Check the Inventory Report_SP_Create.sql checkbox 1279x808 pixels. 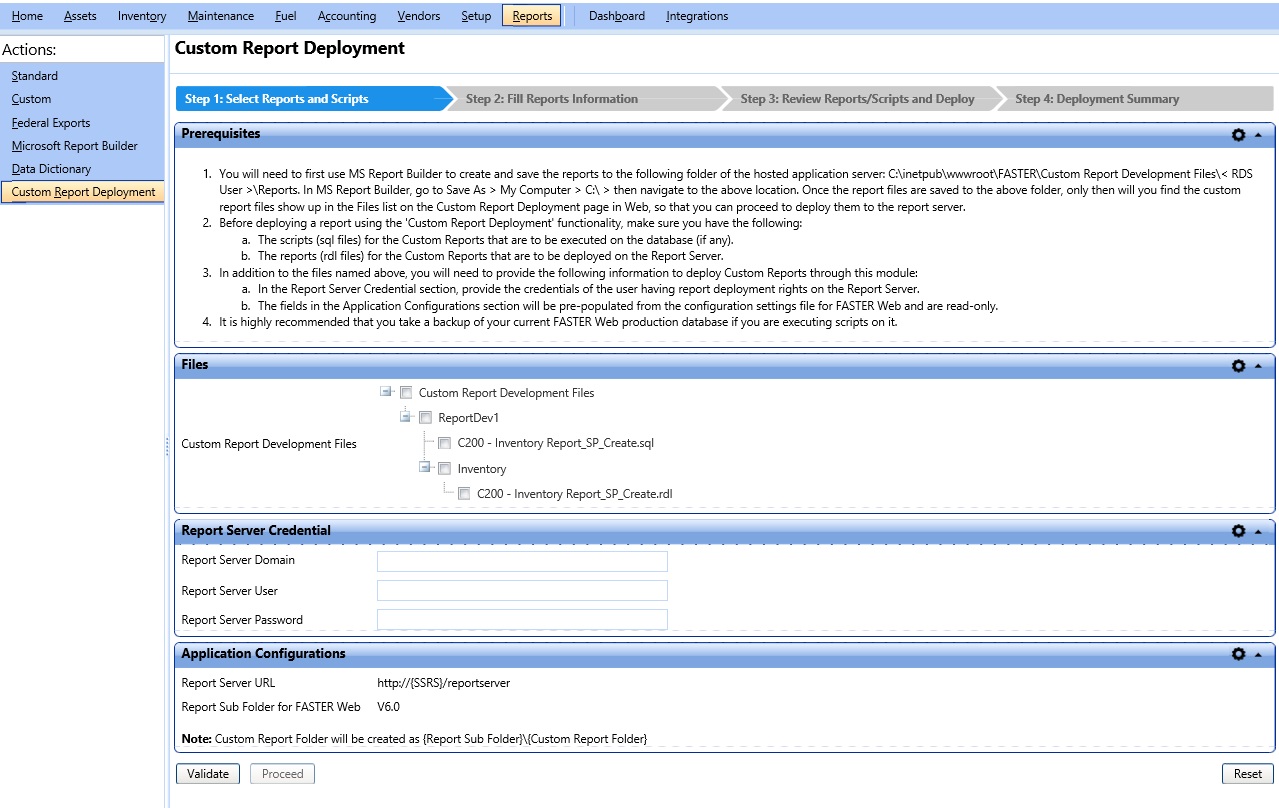pyautogui.click(x=445, y=443)
